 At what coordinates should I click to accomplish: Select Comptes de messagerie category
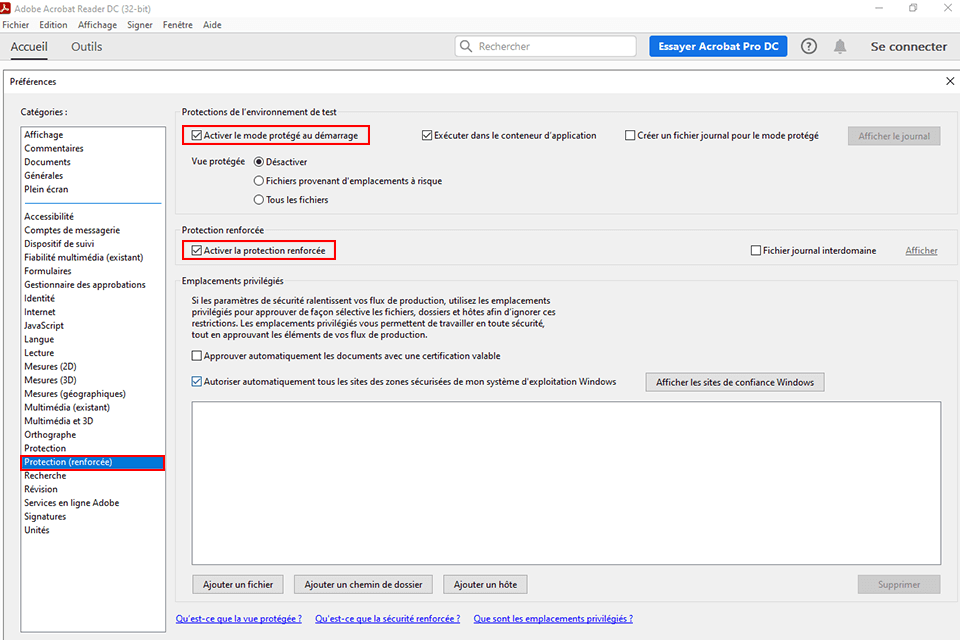[72, 230]
